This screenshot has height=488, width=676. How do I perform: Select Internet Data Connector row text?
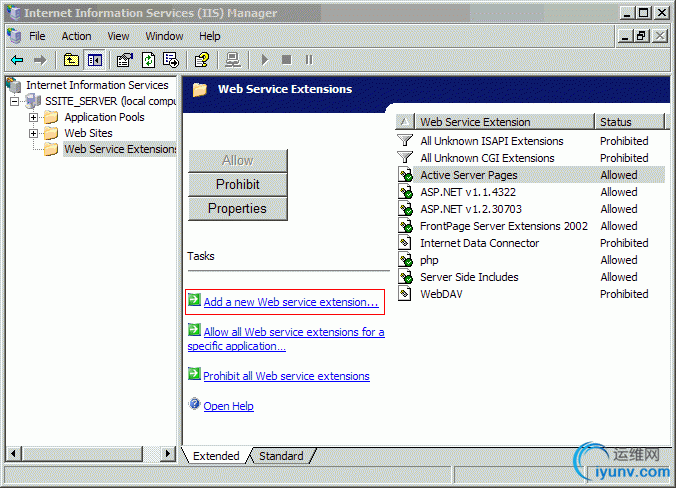(479, 243)
